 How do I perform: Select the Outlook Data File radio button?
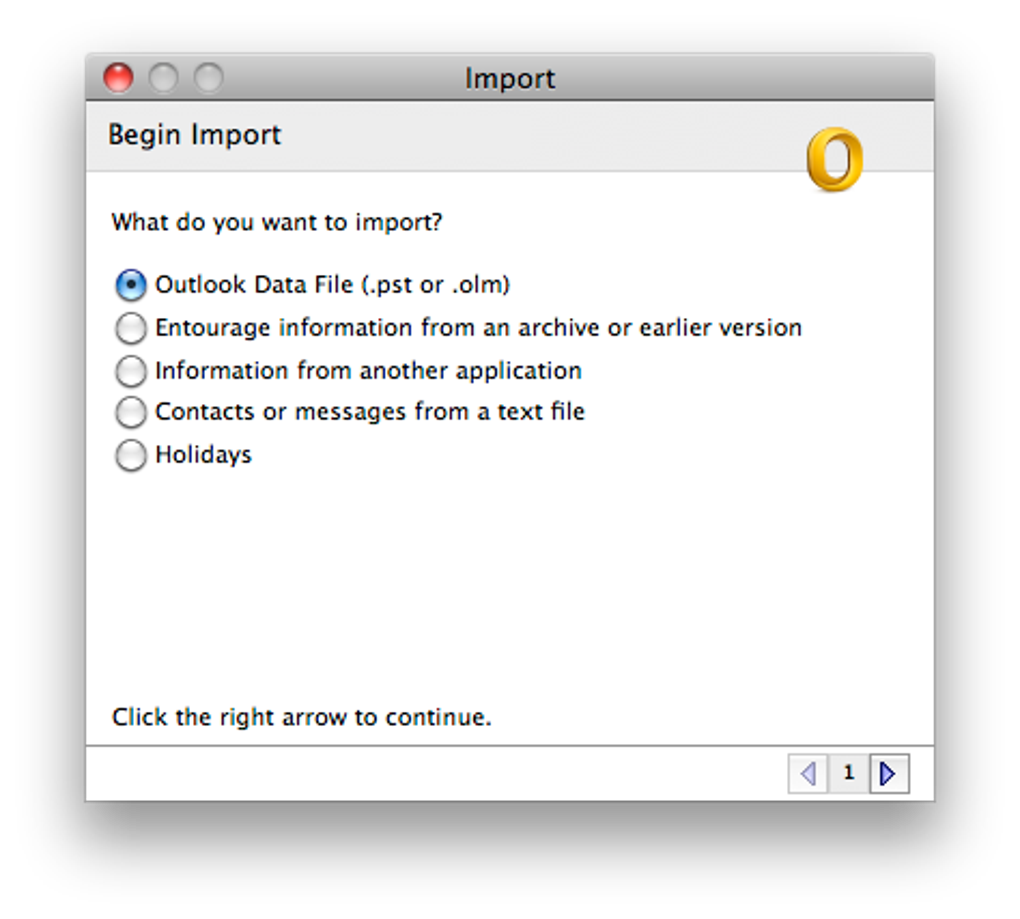pos(131,285)
